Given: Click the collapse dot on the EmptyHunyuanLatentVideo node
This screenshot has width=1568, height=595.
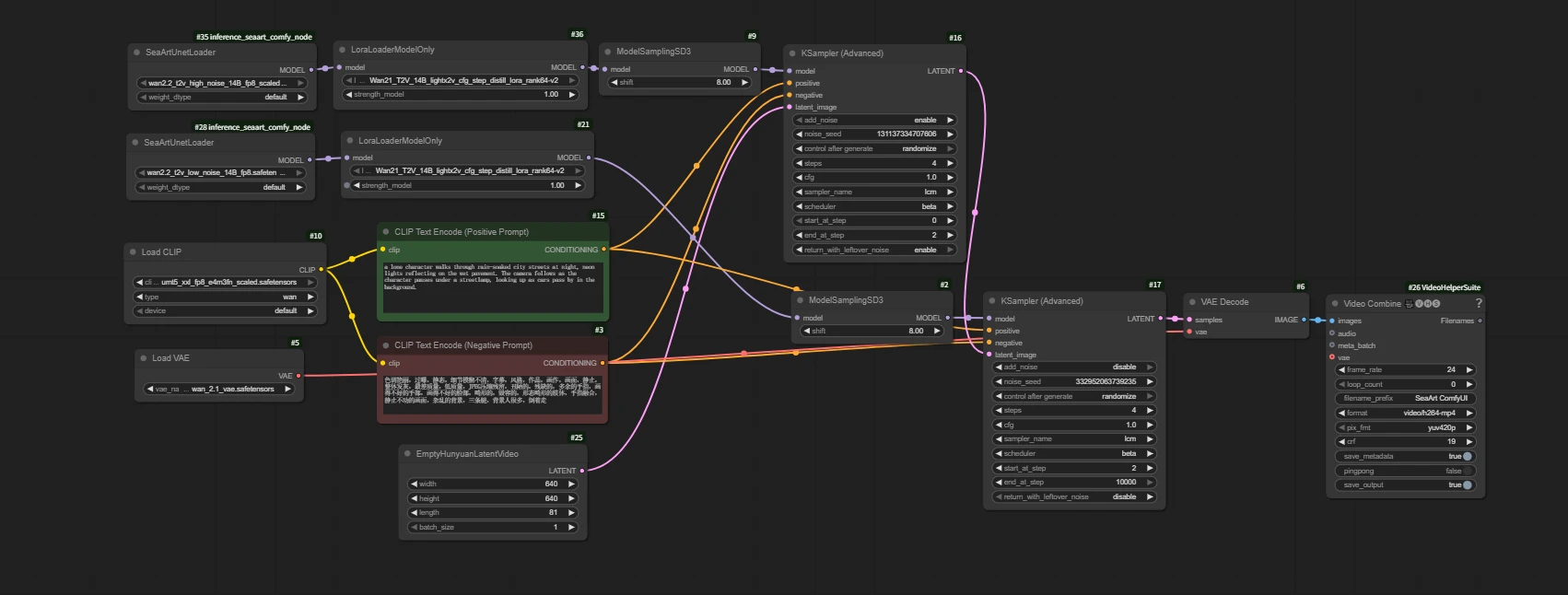Looking at the screenshot, I should 407,454.
